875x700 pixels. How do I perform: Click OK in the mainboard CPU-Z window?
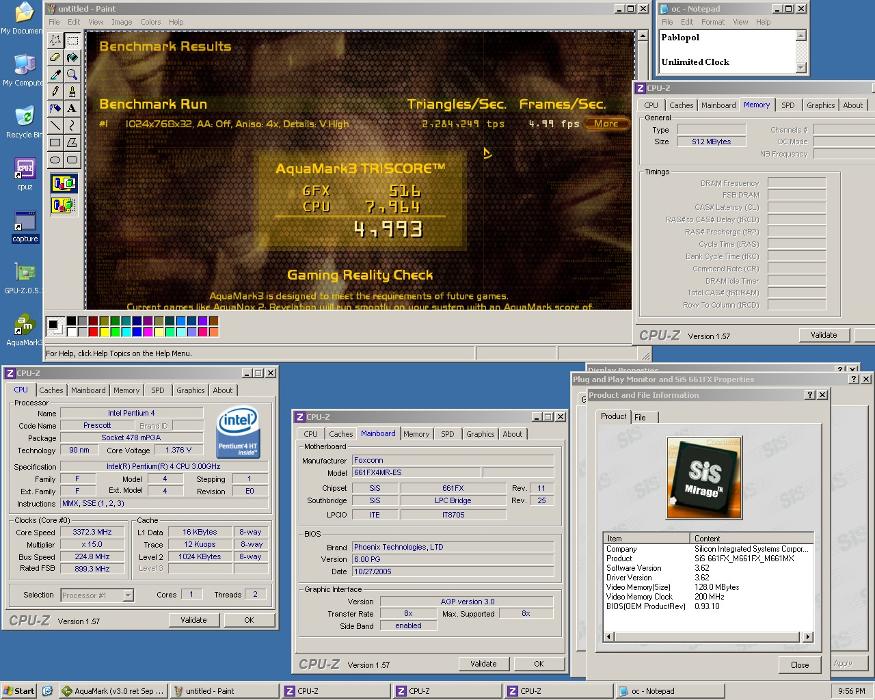pos(539,664)
